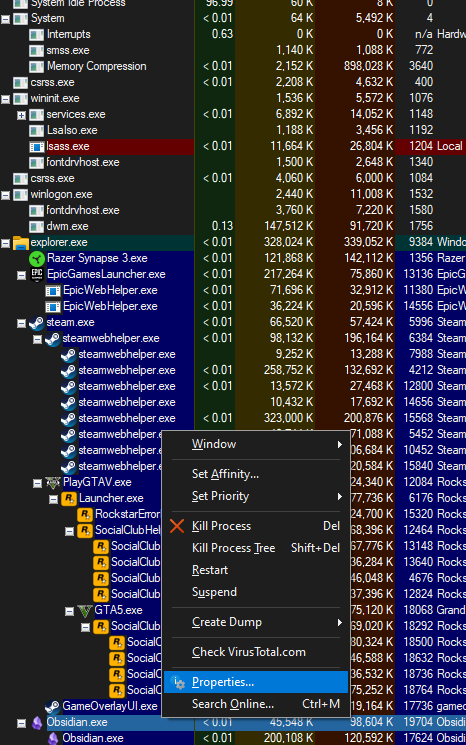Click Razer Synapse working set 142,112 K
The image size is (466, 745).
point(368,258)
